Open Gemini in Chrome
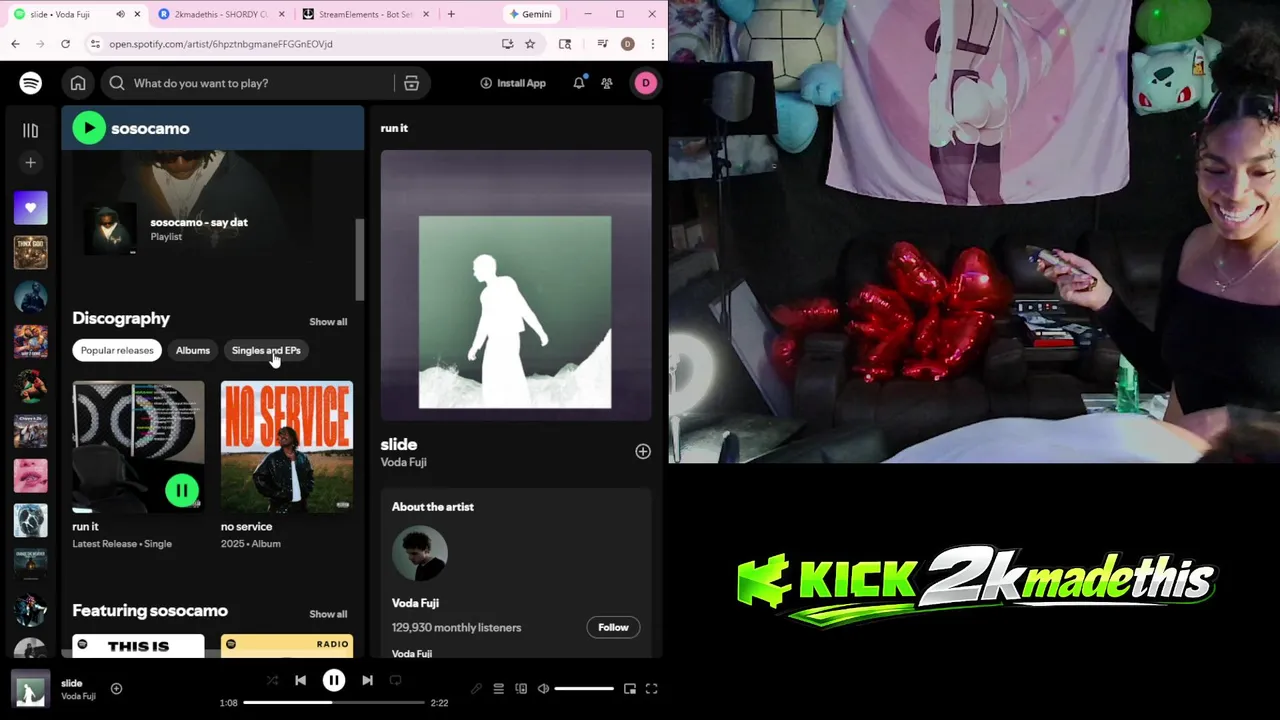1280x720 pixels. point(530,14)
